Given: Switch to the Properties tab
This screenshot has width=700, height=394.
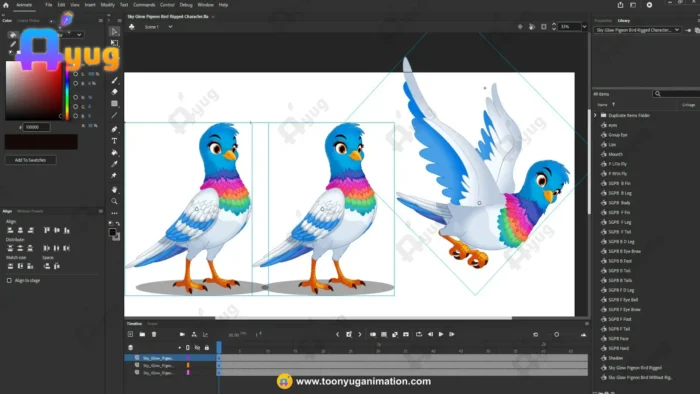Looking at the screenshot, I should pos(603,21).
